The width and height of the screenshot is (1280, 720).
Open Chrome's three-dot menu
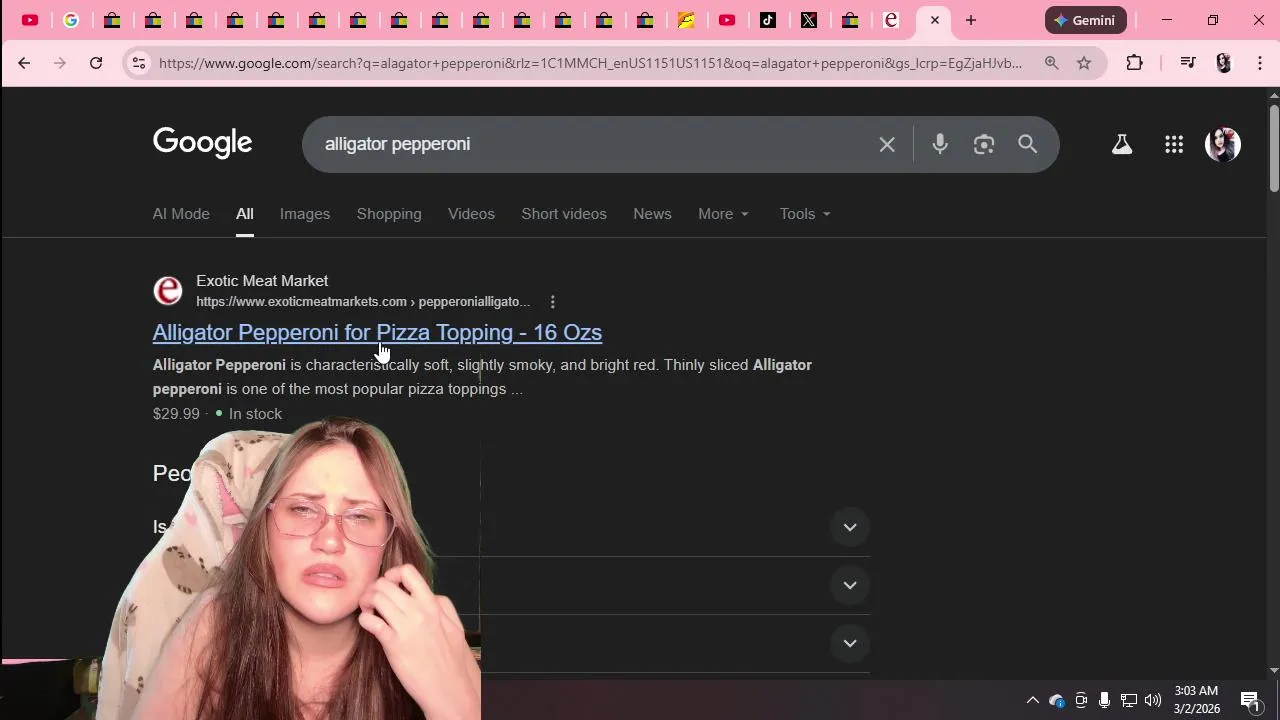pos(1259,63)
